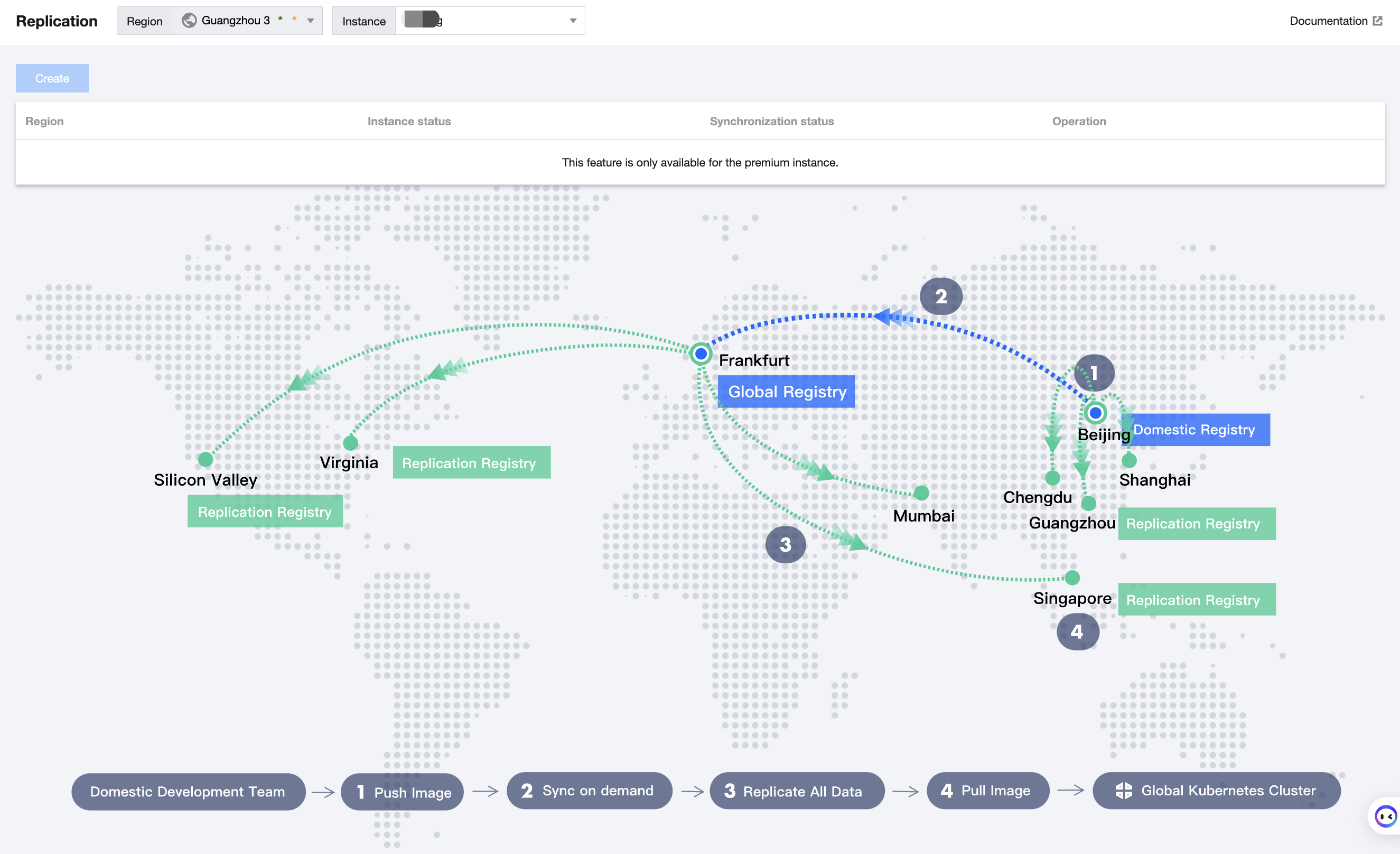This screenshot has width=1400, height=854.
Task: Expand the Region dropdown showing Guangzhou 3
Action: 247,21
